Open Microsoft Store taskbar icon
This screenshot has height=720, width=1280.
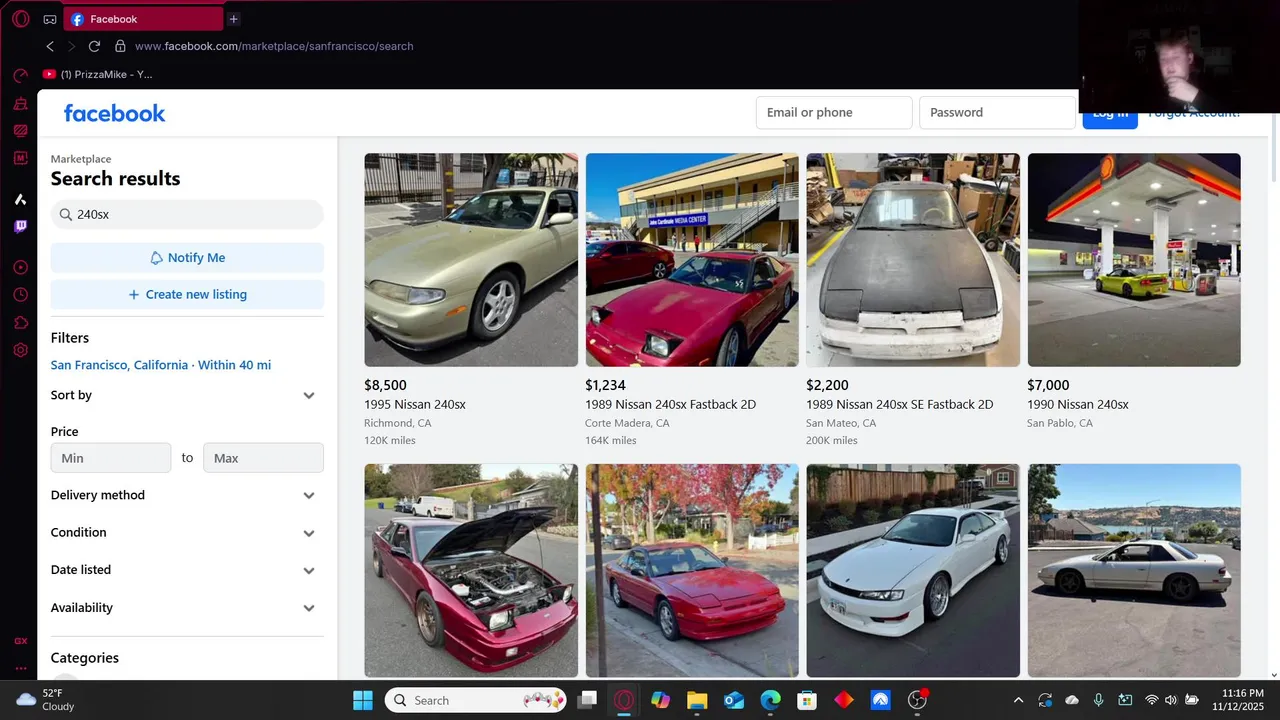pyautogui.click(x=807, y=700)
